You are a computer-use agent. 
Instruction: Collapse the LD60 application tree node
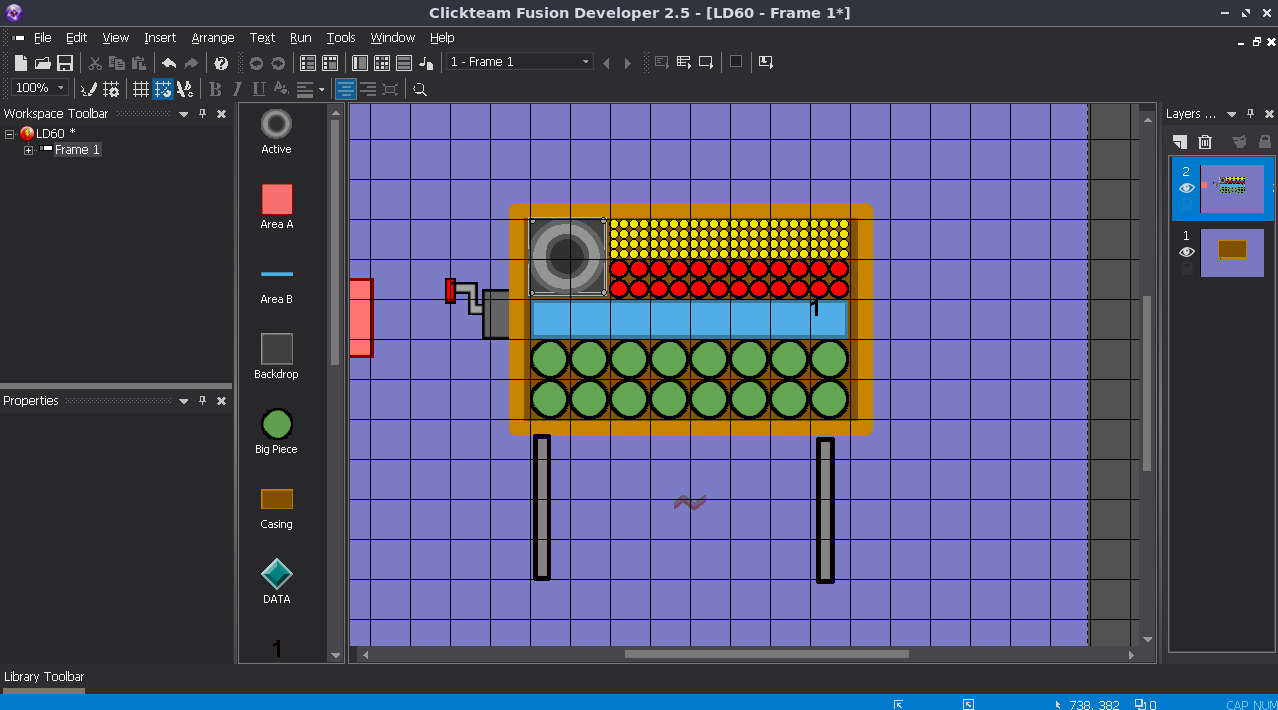tap(9, 134)
